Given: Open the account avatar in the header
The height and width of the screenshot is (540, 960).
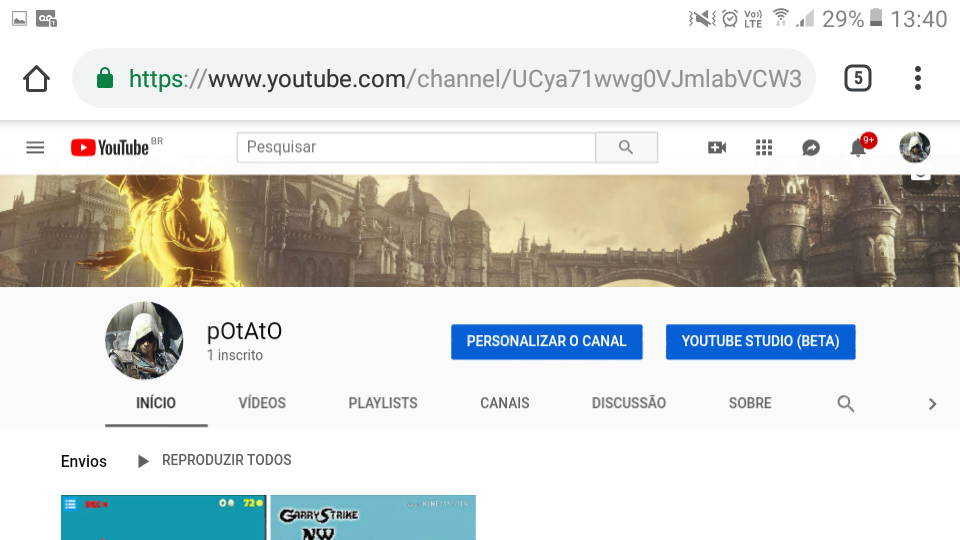Looking at the screenshot, I should click(915, 147).
